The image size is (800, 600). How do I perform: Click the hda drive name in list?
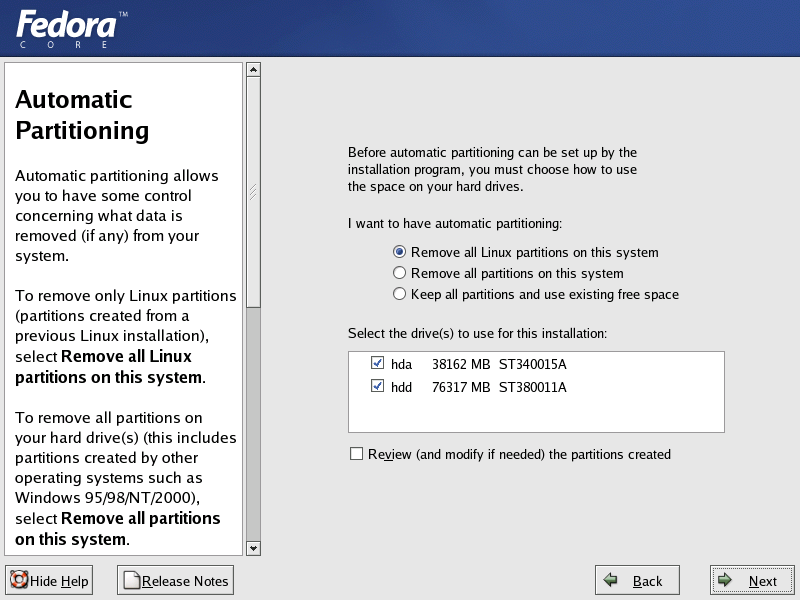tap(402, 364)
